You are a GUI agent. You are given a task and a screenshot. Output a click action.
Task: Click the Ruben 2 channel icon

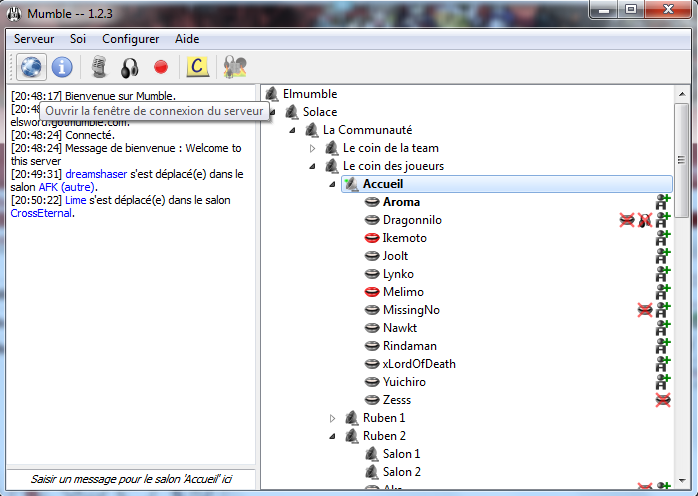pyautogui.click(x=352, y=436)
